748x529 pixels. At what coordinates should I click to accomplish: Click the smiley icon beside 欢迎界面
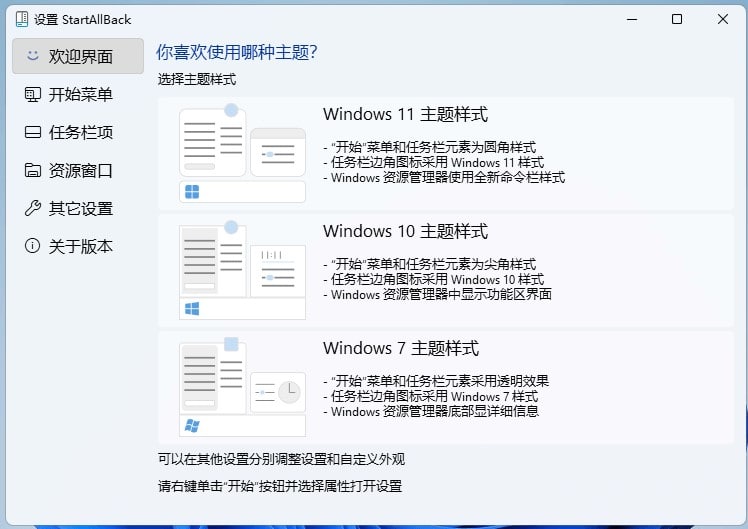[32, 56]
